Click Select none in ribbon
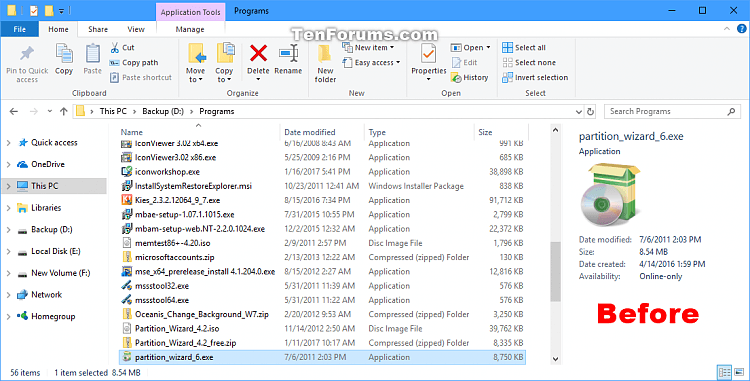This screenshot has width=750, height=381. coord(529,63)
